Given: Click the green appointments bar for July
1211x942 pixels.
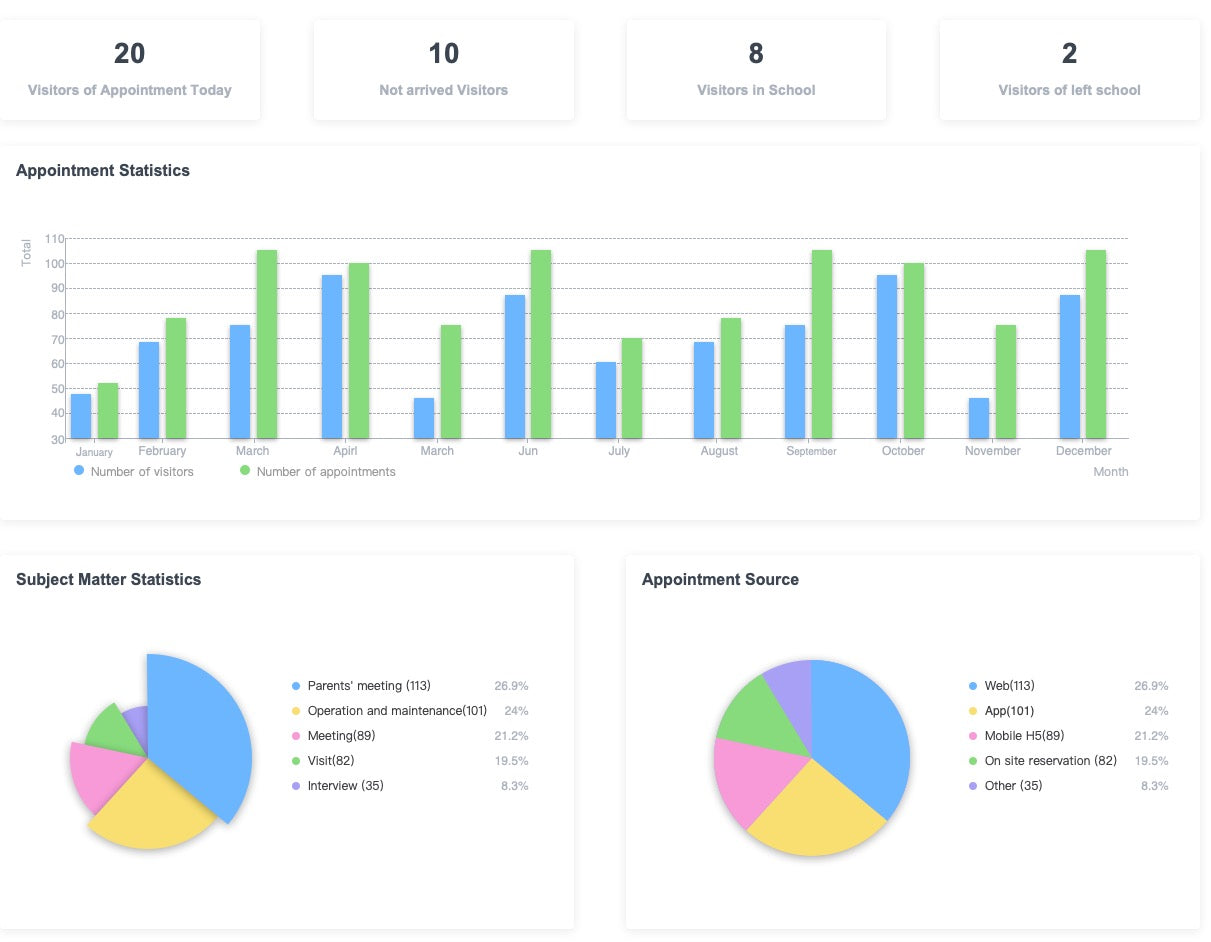Looking at the screenshot, I should pos(632,388).
